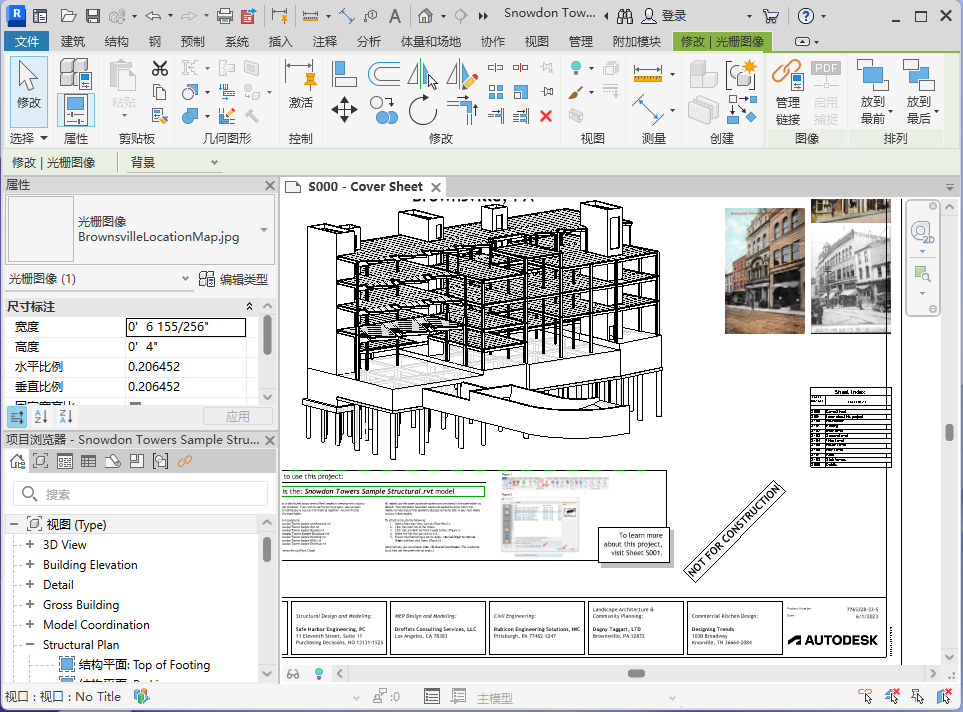Toggle the reveal hidden elements lightbulb
Image resolution: width=963 pixels, height=712 pixels.
point(319,673)
